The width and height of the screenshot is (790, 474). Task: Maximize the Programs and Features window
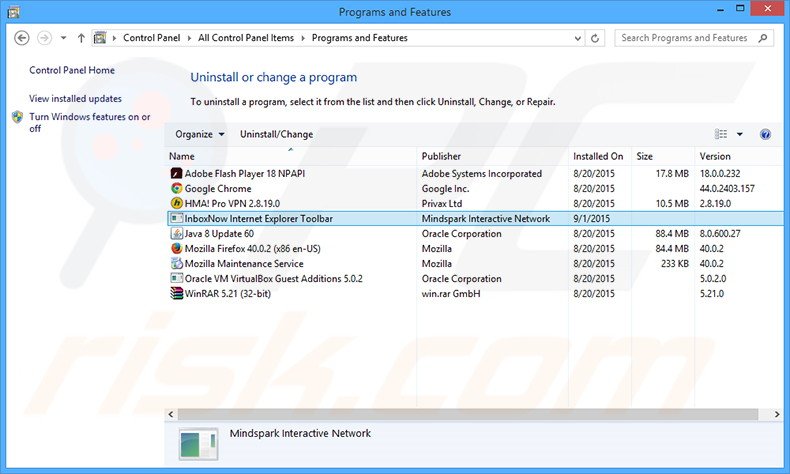[740, 9]
